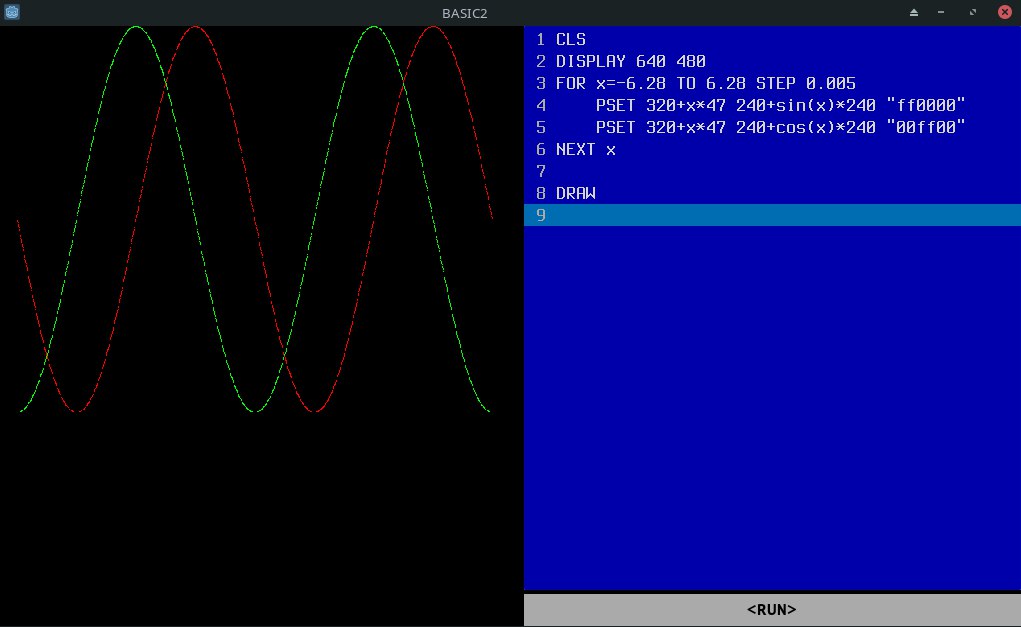Select the DISPLAY 640 480 line
This screenshot has height=627, width=1021.
(772, 61)
